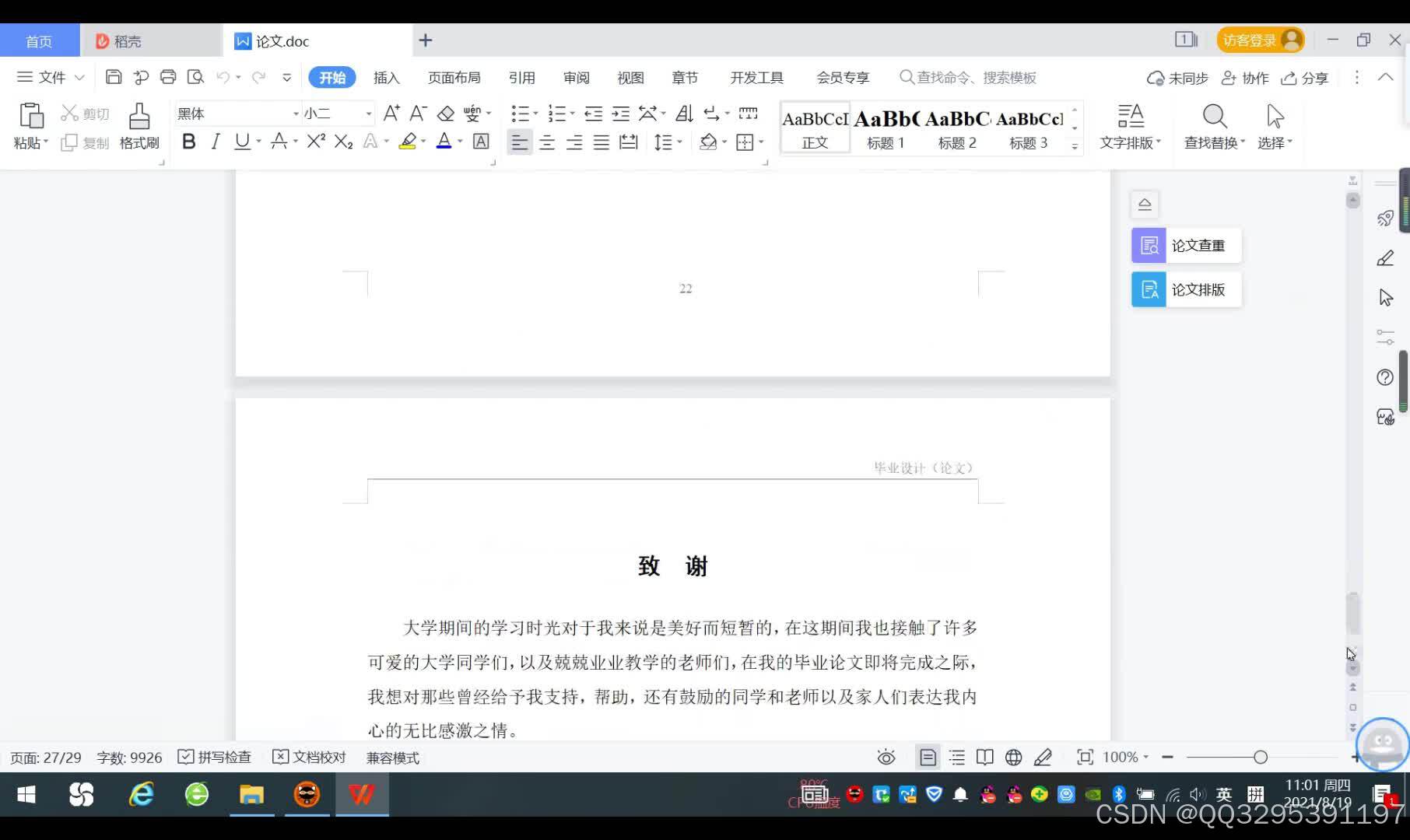Click the search commands input field
The height and width of the screenshot is (840, 1410).
[969, 78]
